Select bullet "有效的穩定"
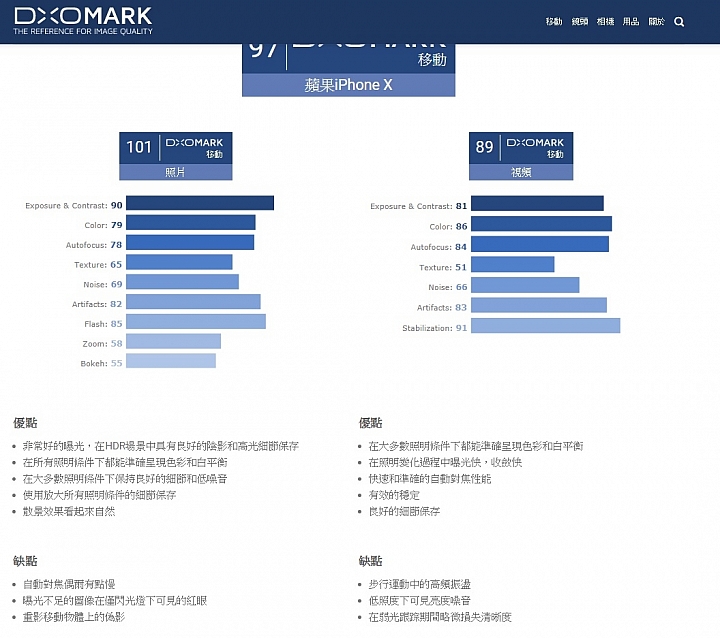720x638 pixels. pyautogui.click(x=394, y=495)
